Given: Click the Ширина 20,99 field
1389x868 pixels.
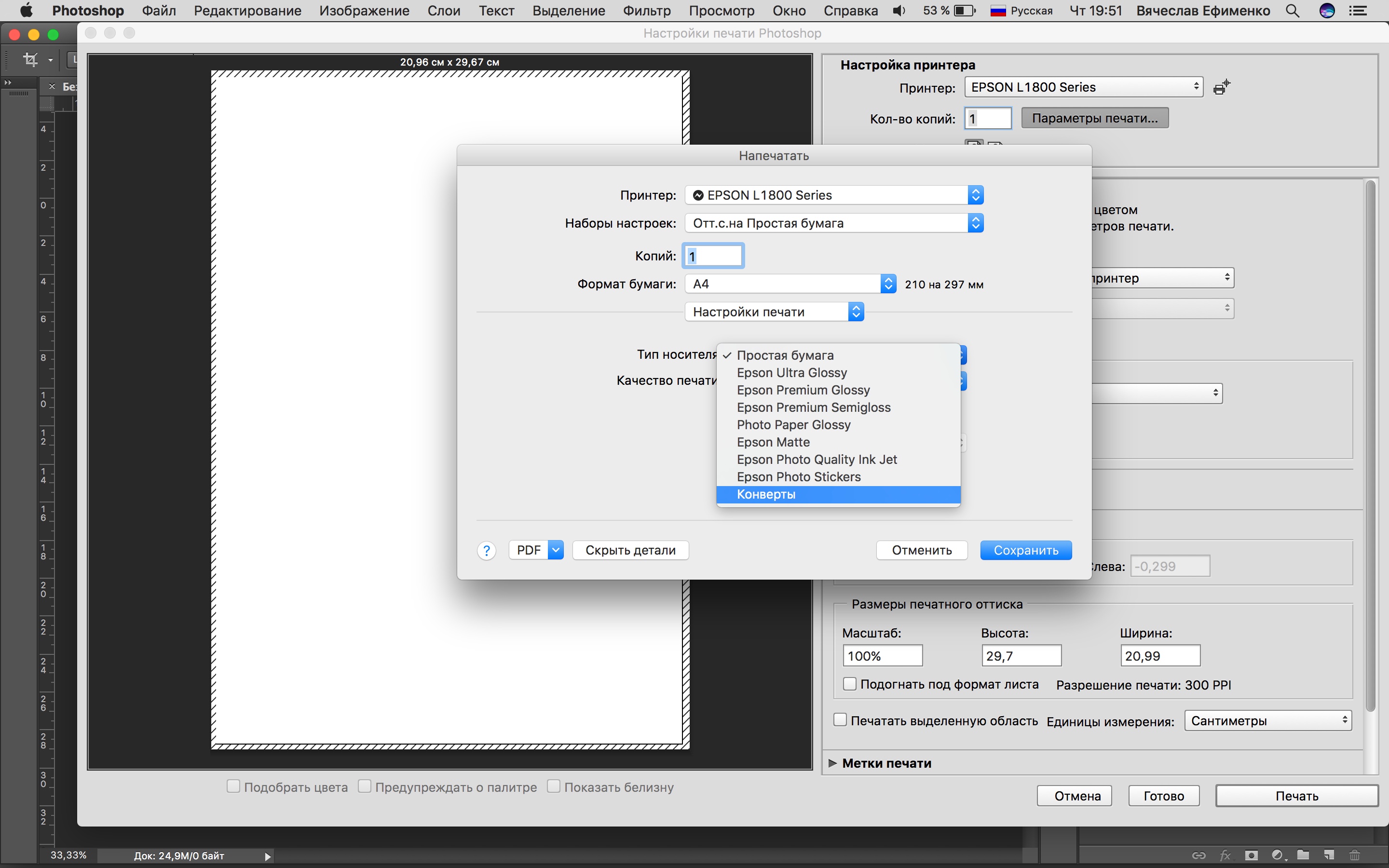Looking at the screenshot, I should 1160,656.
